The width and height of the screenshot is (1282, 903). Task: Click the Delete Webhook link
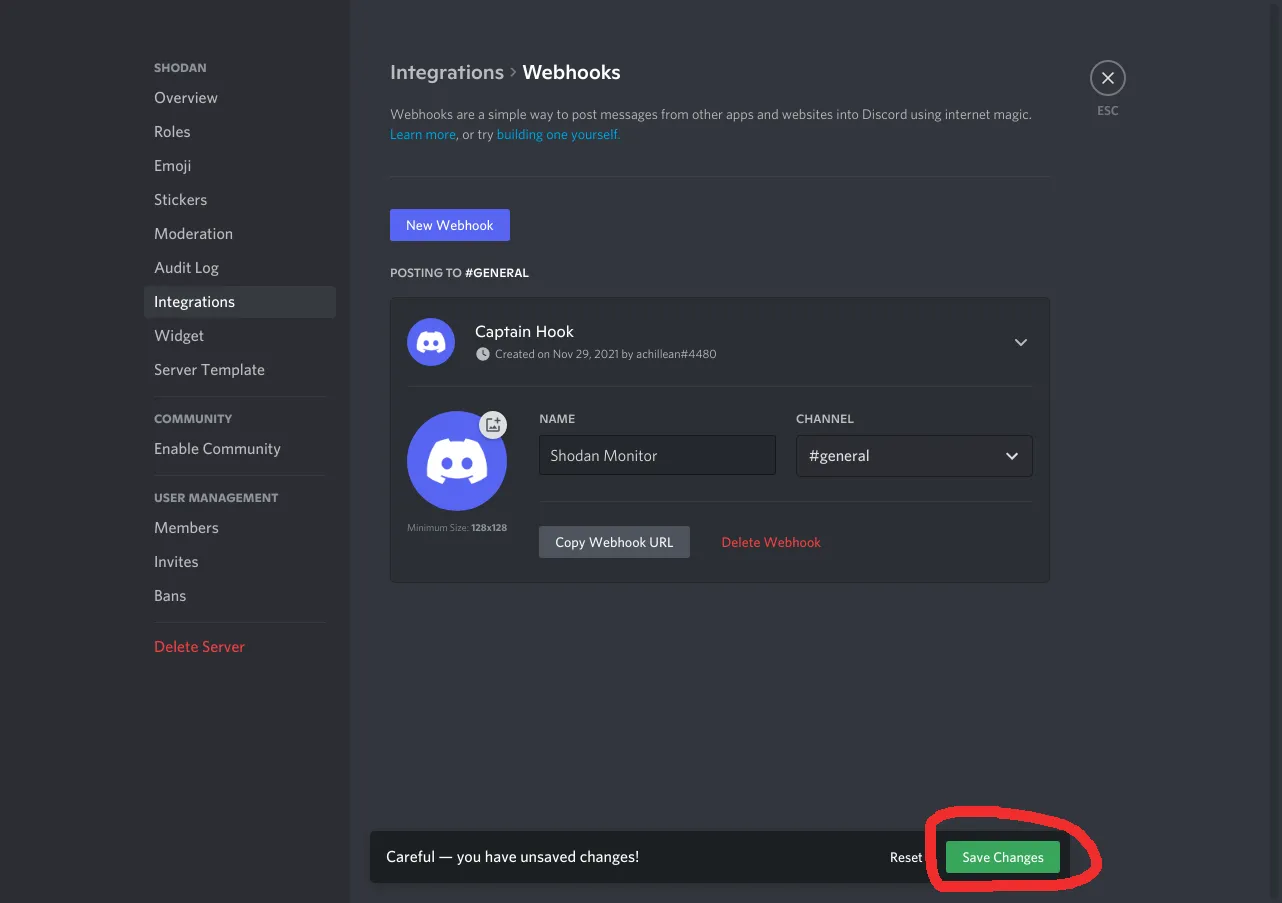(x=771, y=541)
